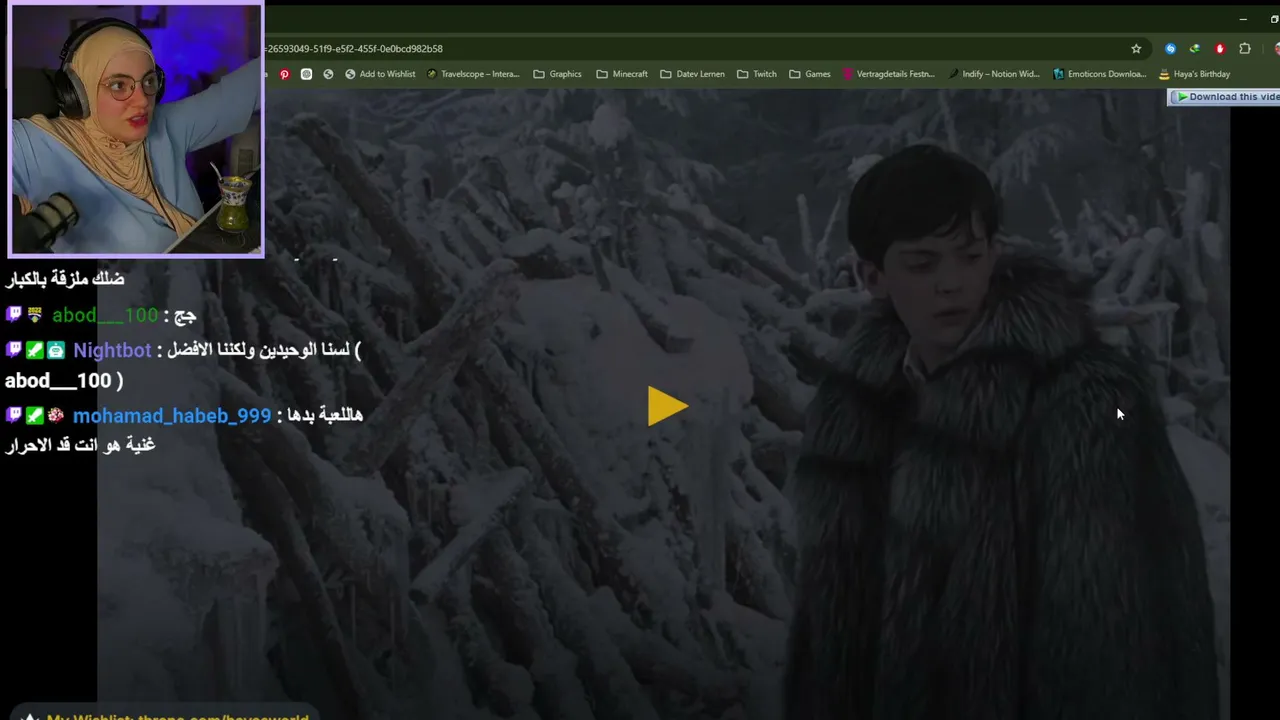Click the Twitch badge in Nightbot's row
The width and height of the screenshot is (1280, 720).
pos(14,350)
